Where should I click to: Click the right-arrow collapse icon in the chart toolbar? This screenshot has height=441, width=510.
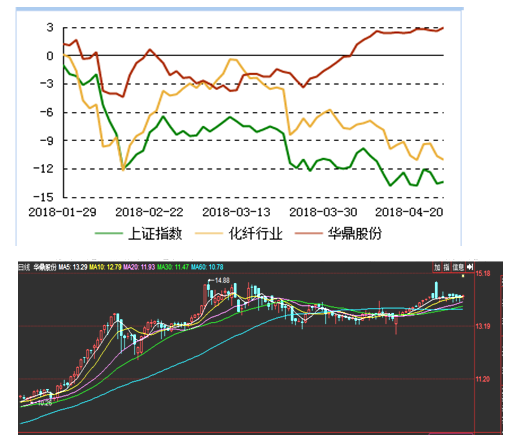pos(470,267)
